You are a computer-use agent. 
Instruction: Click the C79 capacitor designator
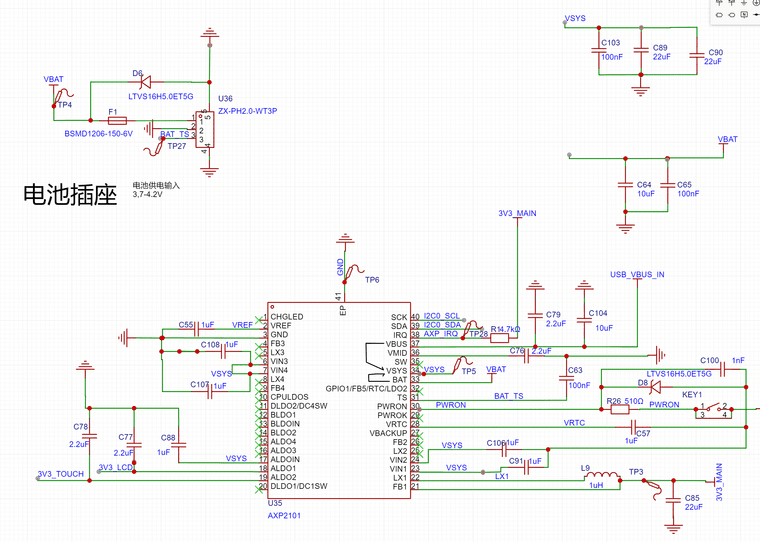tap(553, 315)
